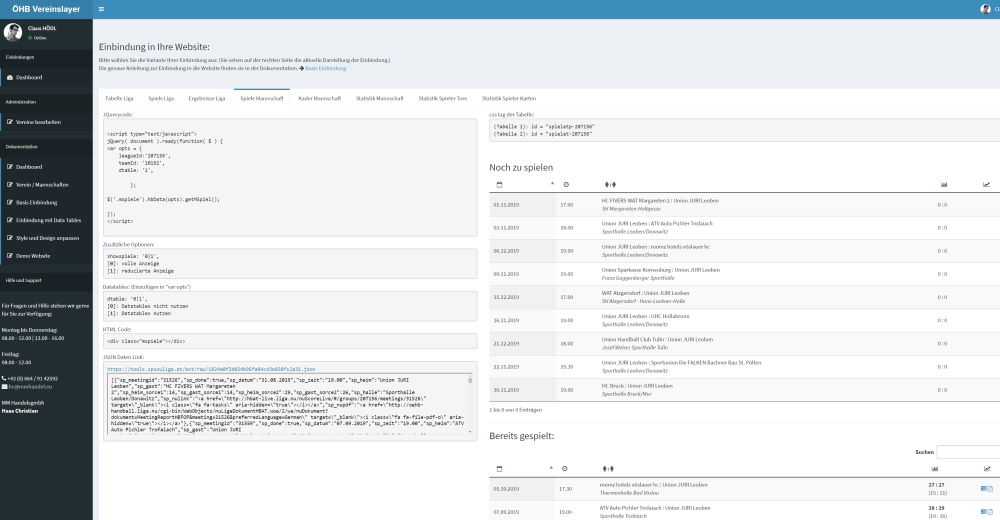This screenshot has height=520, width=1000.
Task: Click inside the jQuery code block
Action: (290, 177)
